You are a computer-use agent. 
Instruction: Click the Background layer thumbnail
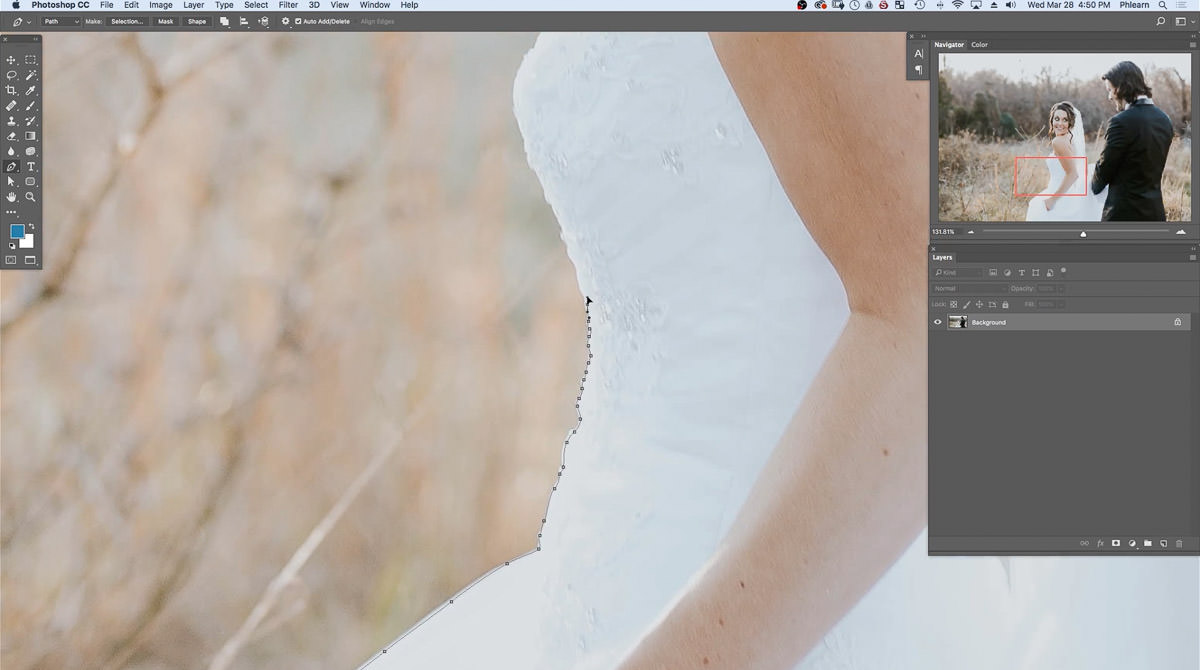click(x=958, y=322)
